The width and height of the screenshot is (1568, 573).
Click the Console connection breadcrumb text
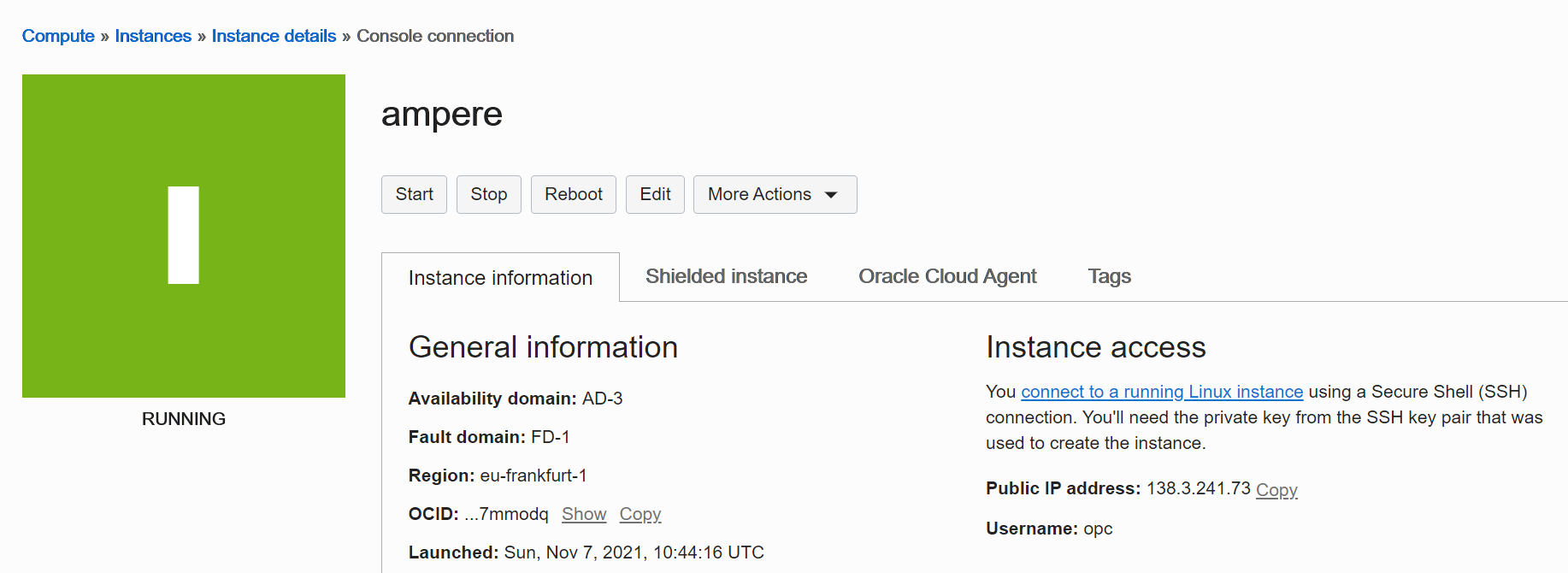435,36
